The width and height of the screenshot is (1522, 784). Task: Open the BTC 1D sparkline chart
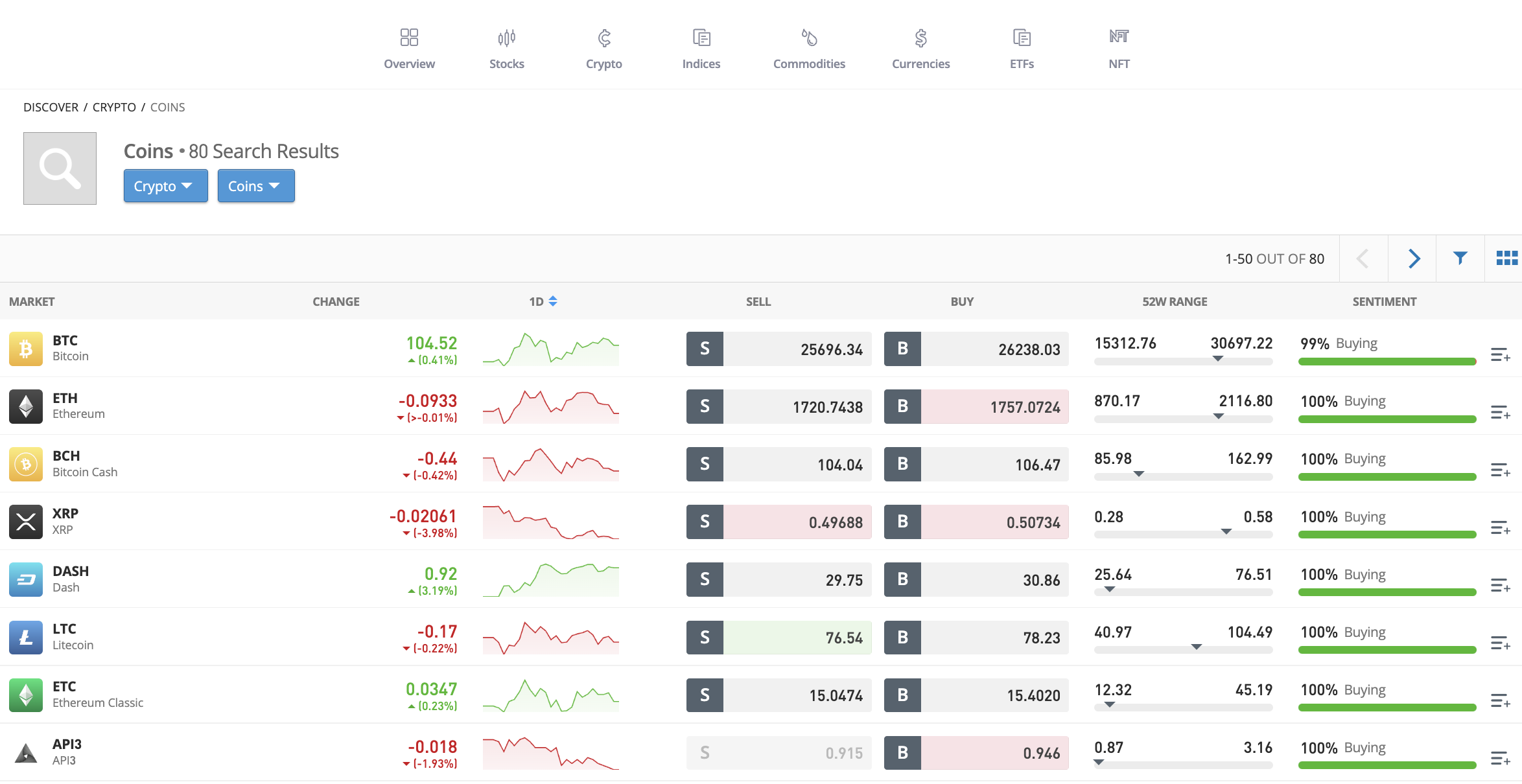point(551,349)
